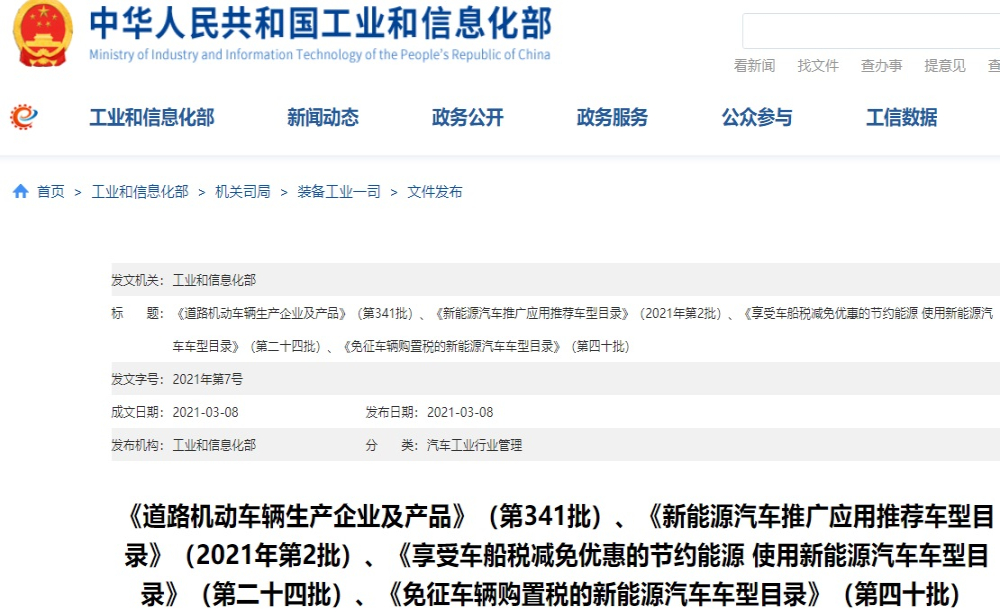Click the Chinese ministry title 中华人民共和国工业和信息化部

320,23
